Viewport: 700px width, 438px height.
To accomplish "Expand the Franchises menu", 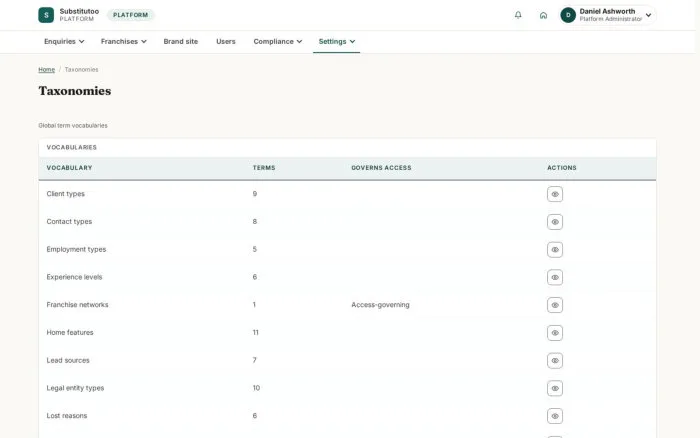I will click(x=124, y=42).
